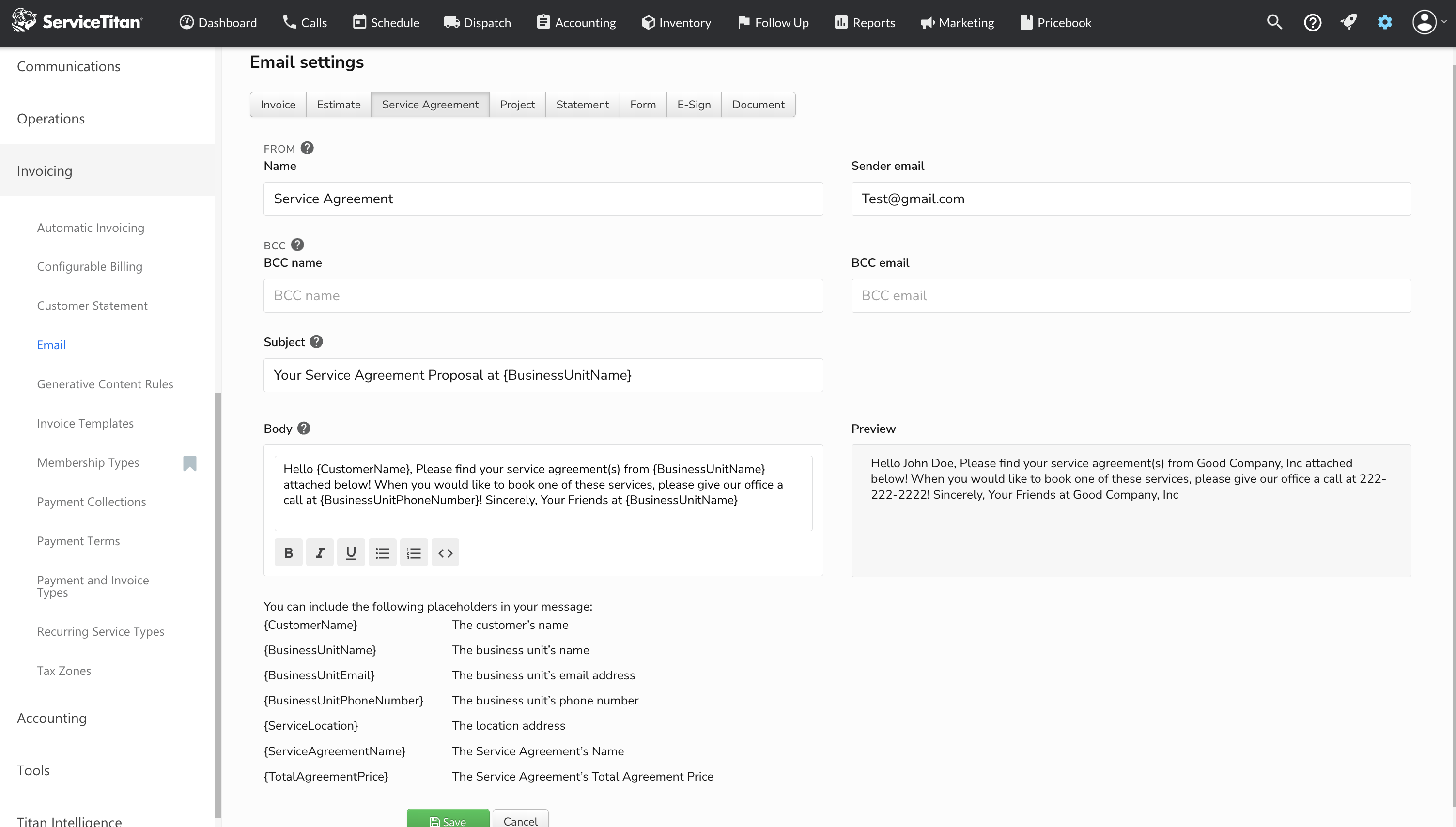The height and width of the screenshot is (827, 1456).
Task: Insert a bulleted list in body
Action: 382,552
